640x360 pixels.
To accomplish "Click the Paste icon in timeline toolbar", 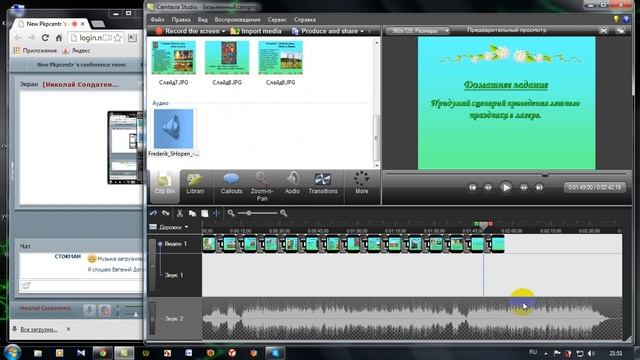I will [204, 213].
